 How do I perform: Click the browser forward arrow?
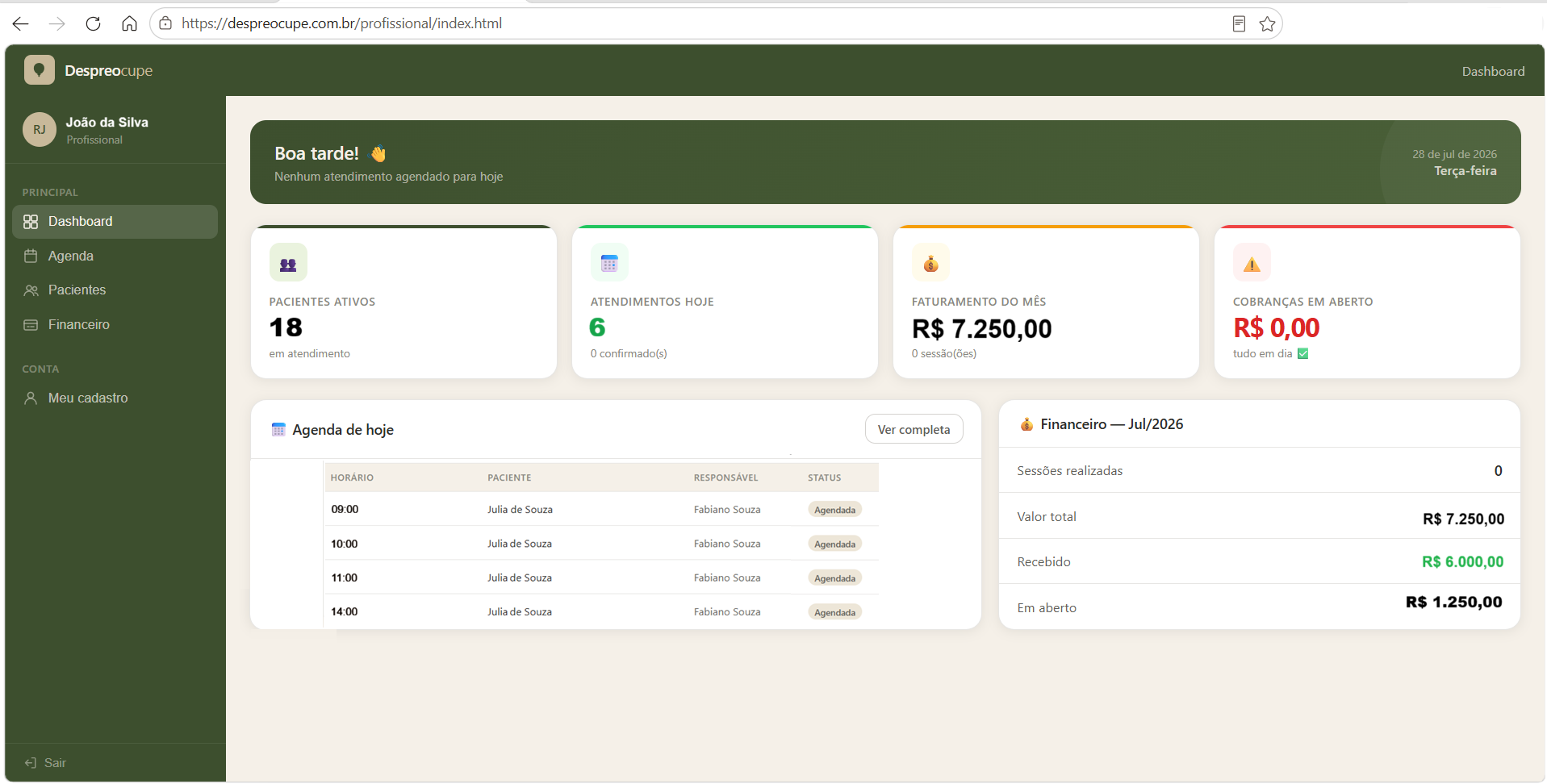(x=56, y=23)
